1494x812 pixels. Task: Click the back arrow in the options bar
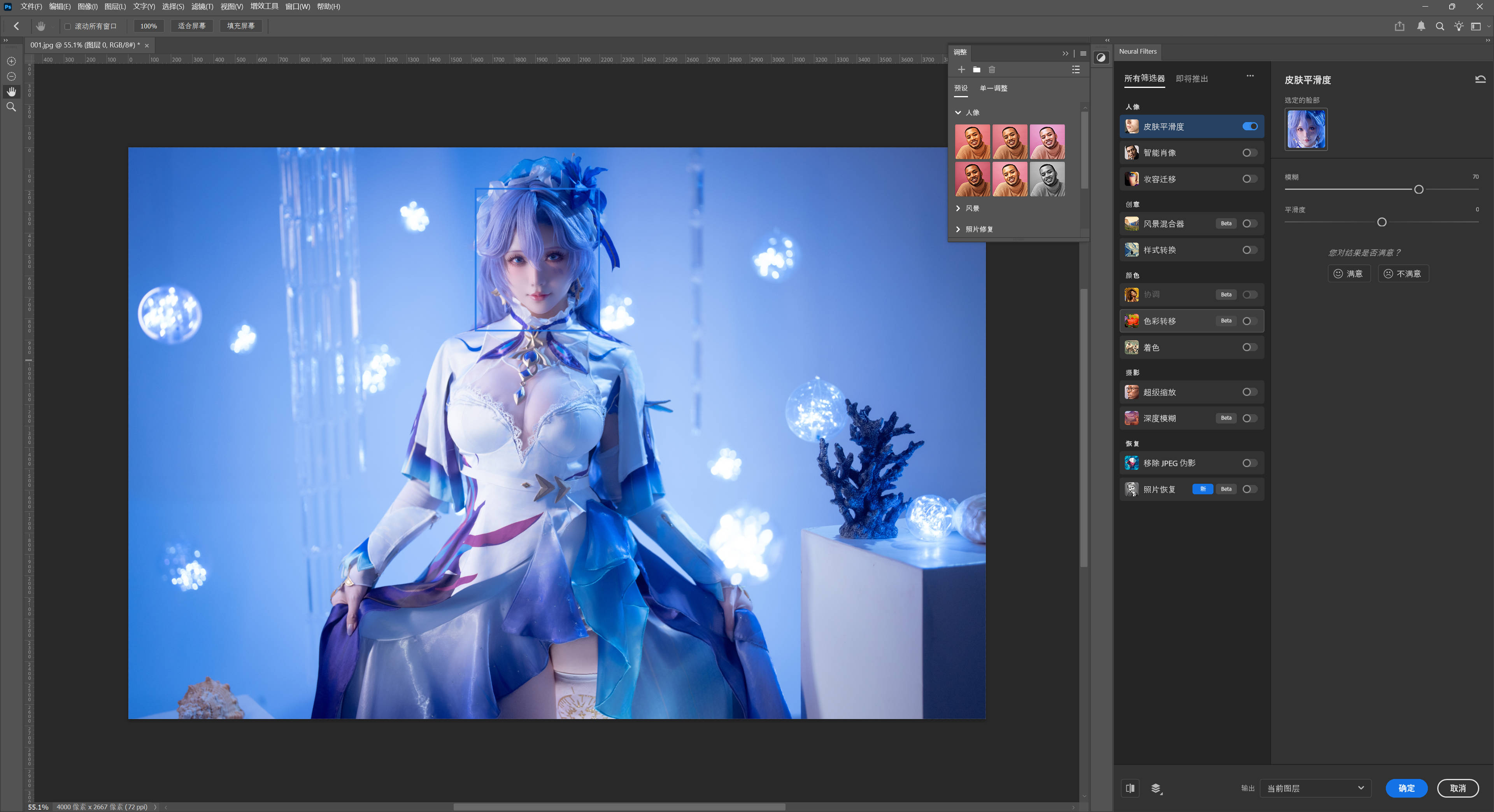coord(16,26)
